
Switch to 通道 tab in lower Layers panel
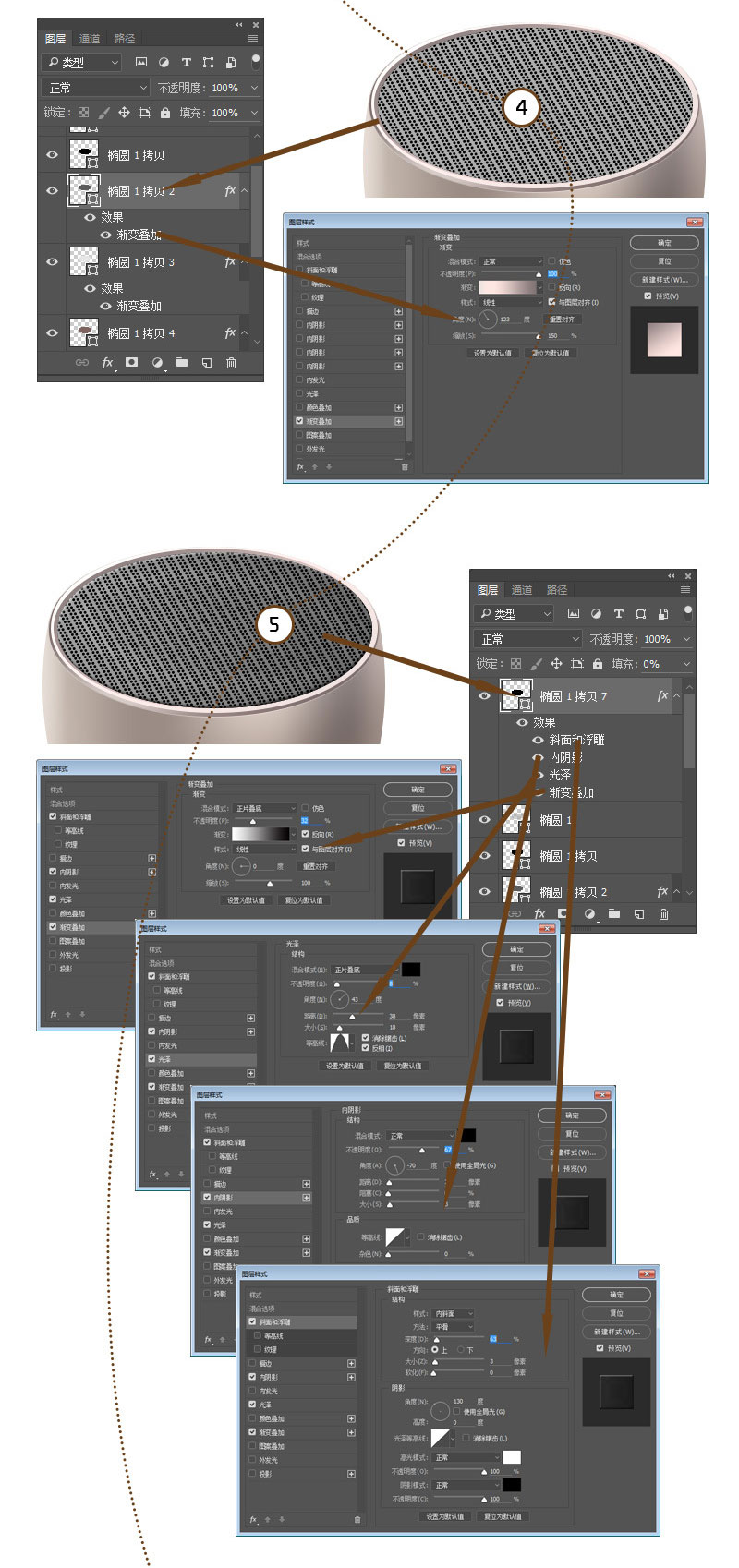(522, 590)
